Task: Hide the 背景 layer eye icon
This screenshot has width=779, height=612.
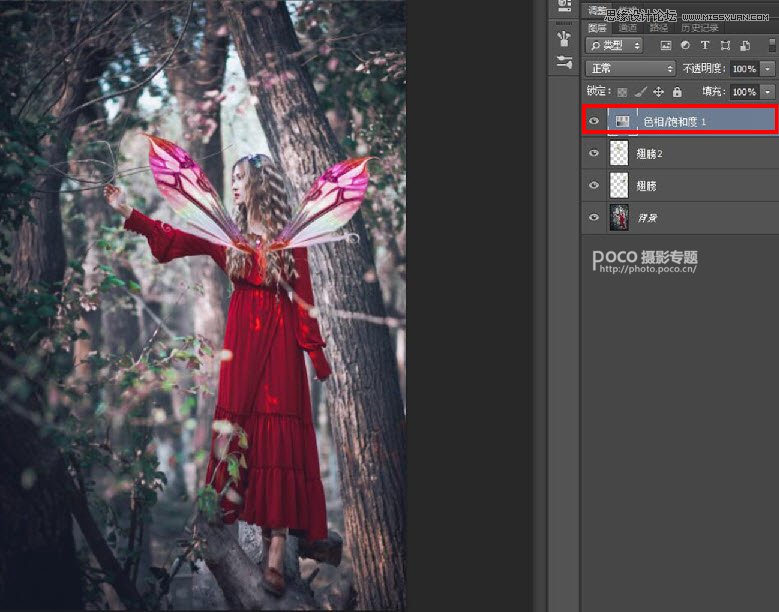Action: click(594, 217)
